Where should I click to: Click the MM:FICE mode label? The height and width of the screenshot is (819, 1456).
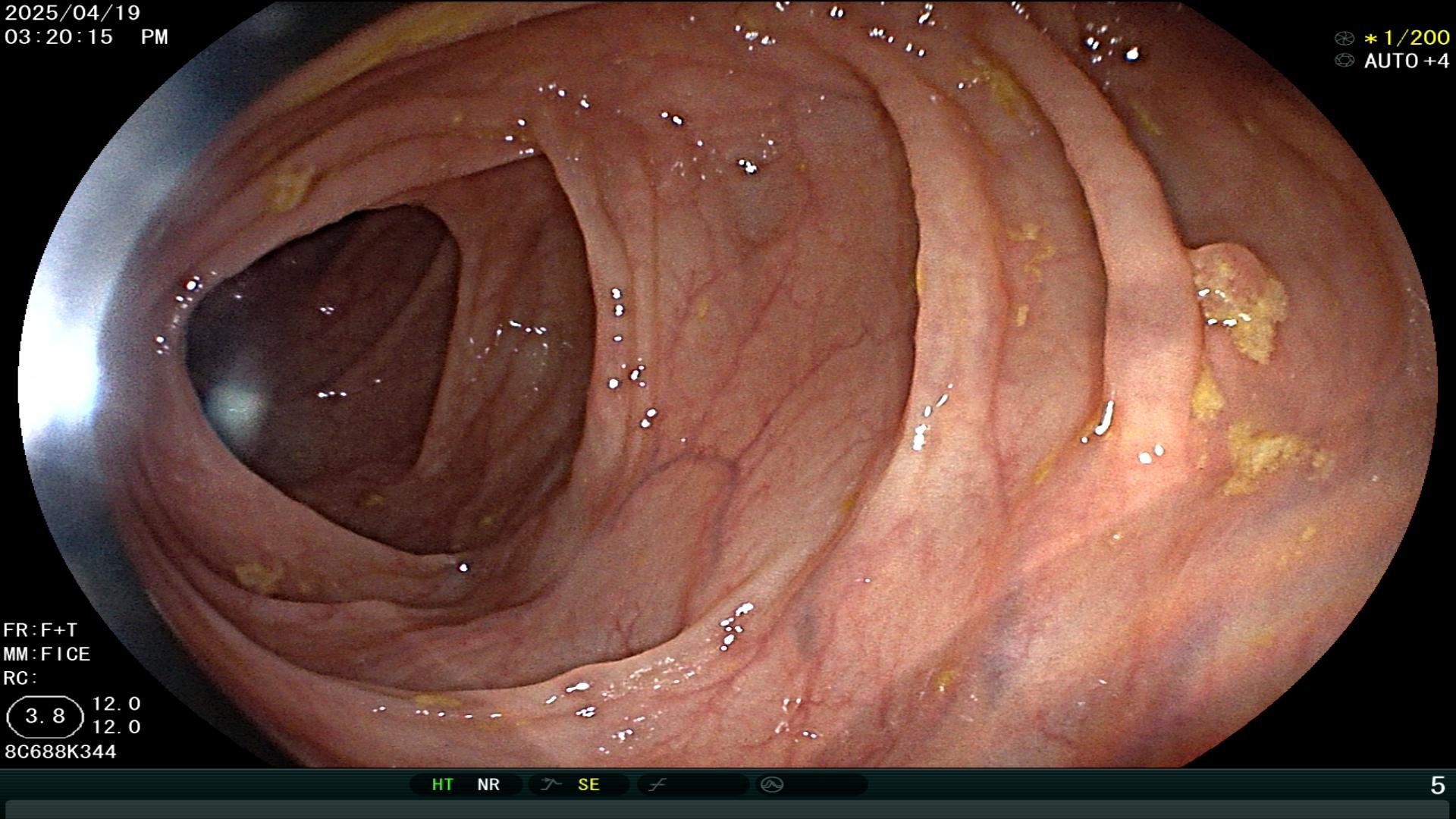click(47, 654)
